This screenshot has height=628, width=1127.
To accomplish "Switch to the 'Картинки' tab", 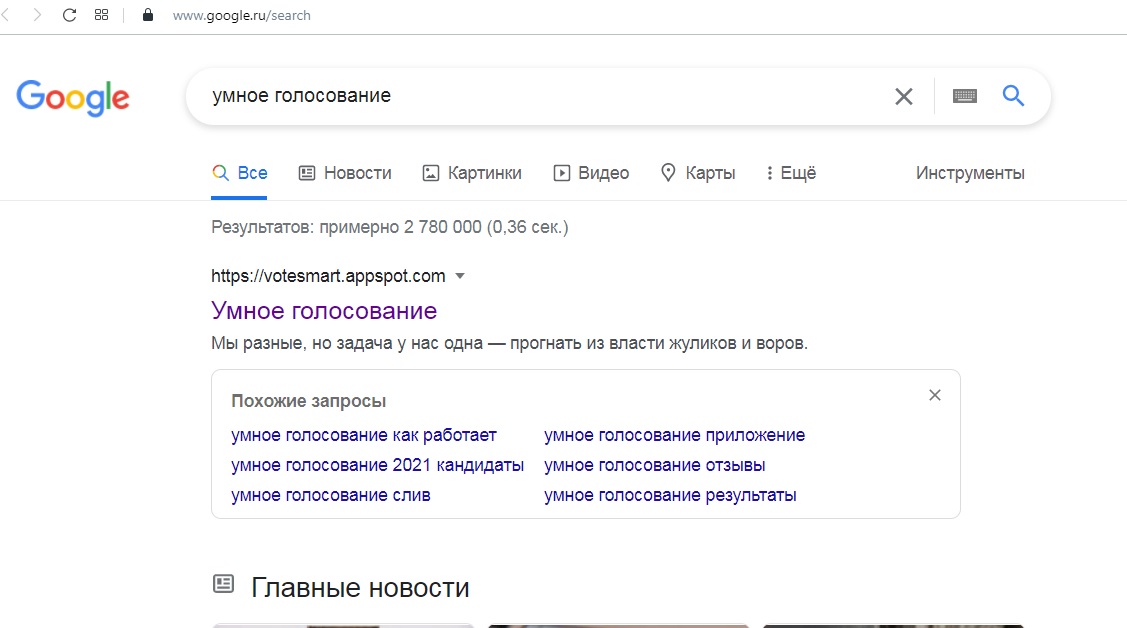I will [472, 173].
